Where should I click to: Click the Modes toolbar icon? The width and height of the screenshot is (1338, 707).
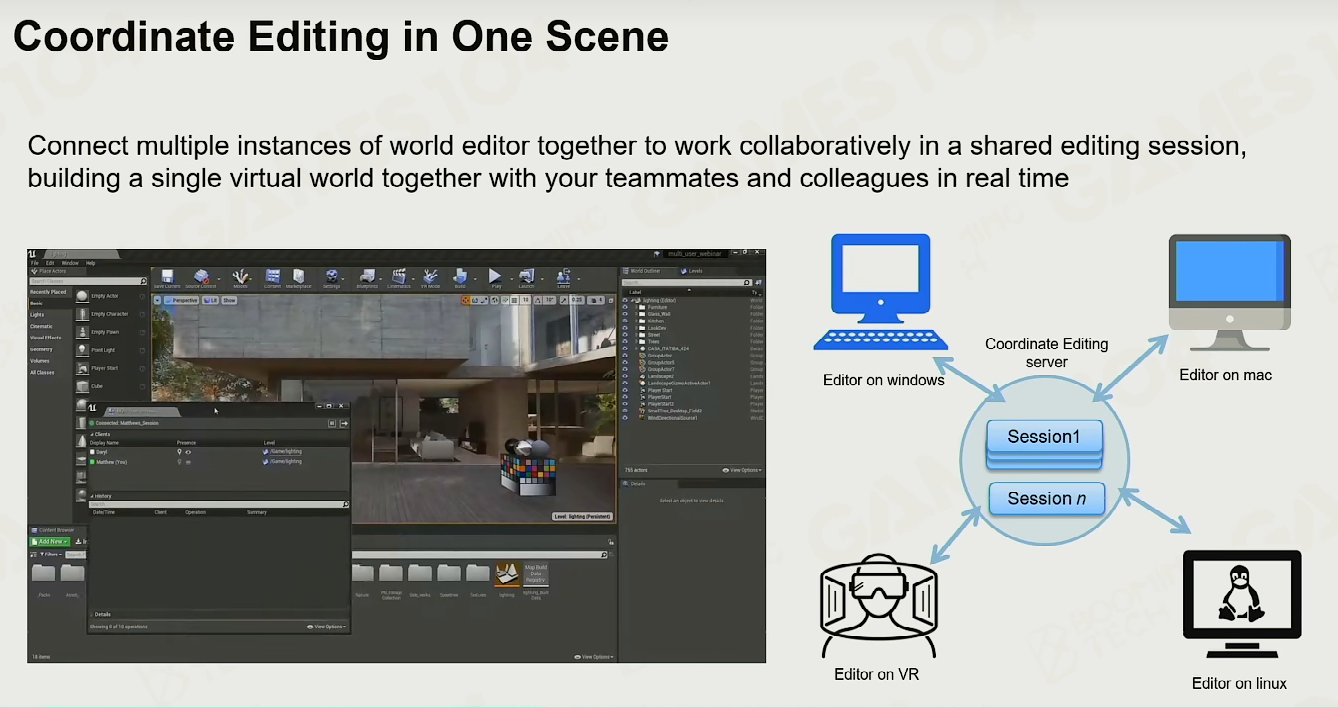240,278
